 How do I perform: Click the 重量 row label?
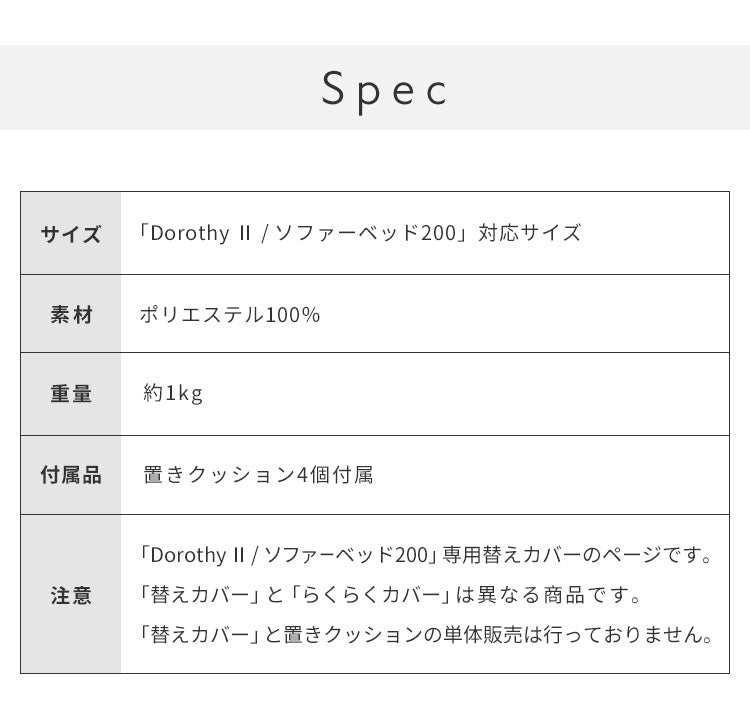click(71, 394)
